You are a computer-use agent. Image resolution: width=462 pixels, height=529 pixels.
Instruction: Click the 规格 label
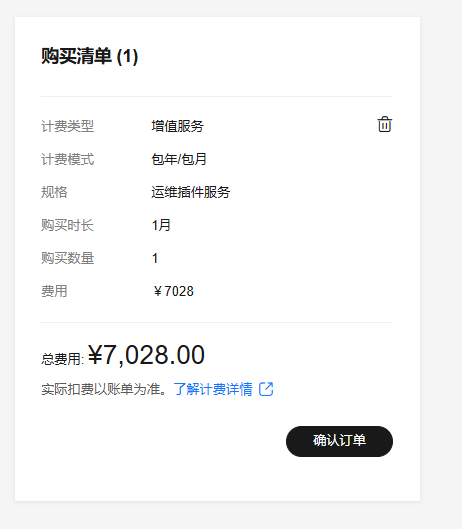[54, 192]
